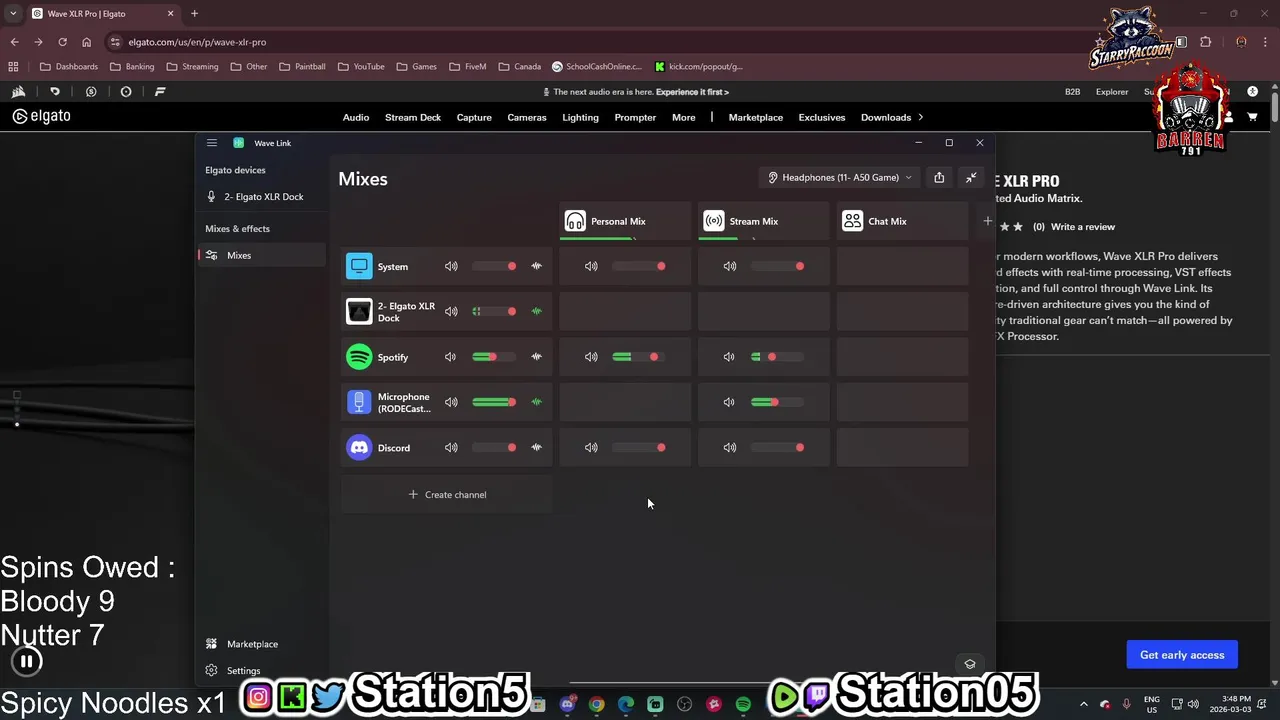Mute the Spotify channel input

[x=451, y=357]
